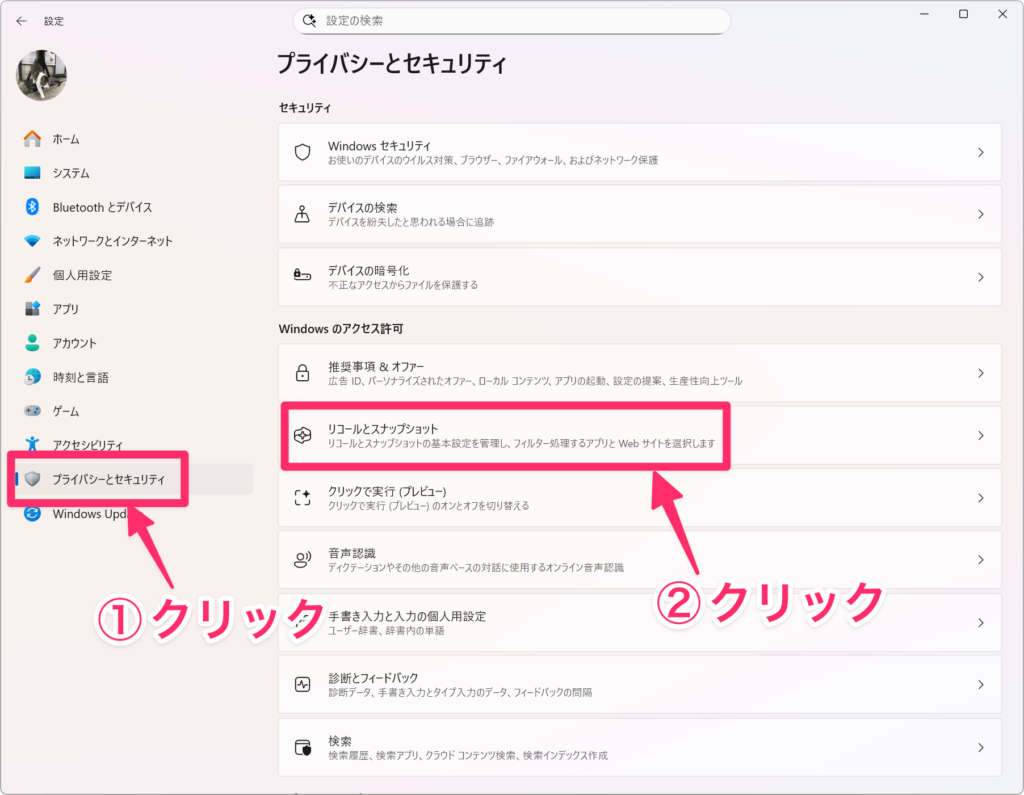Click the デバイスの暗号化 lock drive icon
The height and width of the screenshot is (795, 1024).
tap(302, 274)
